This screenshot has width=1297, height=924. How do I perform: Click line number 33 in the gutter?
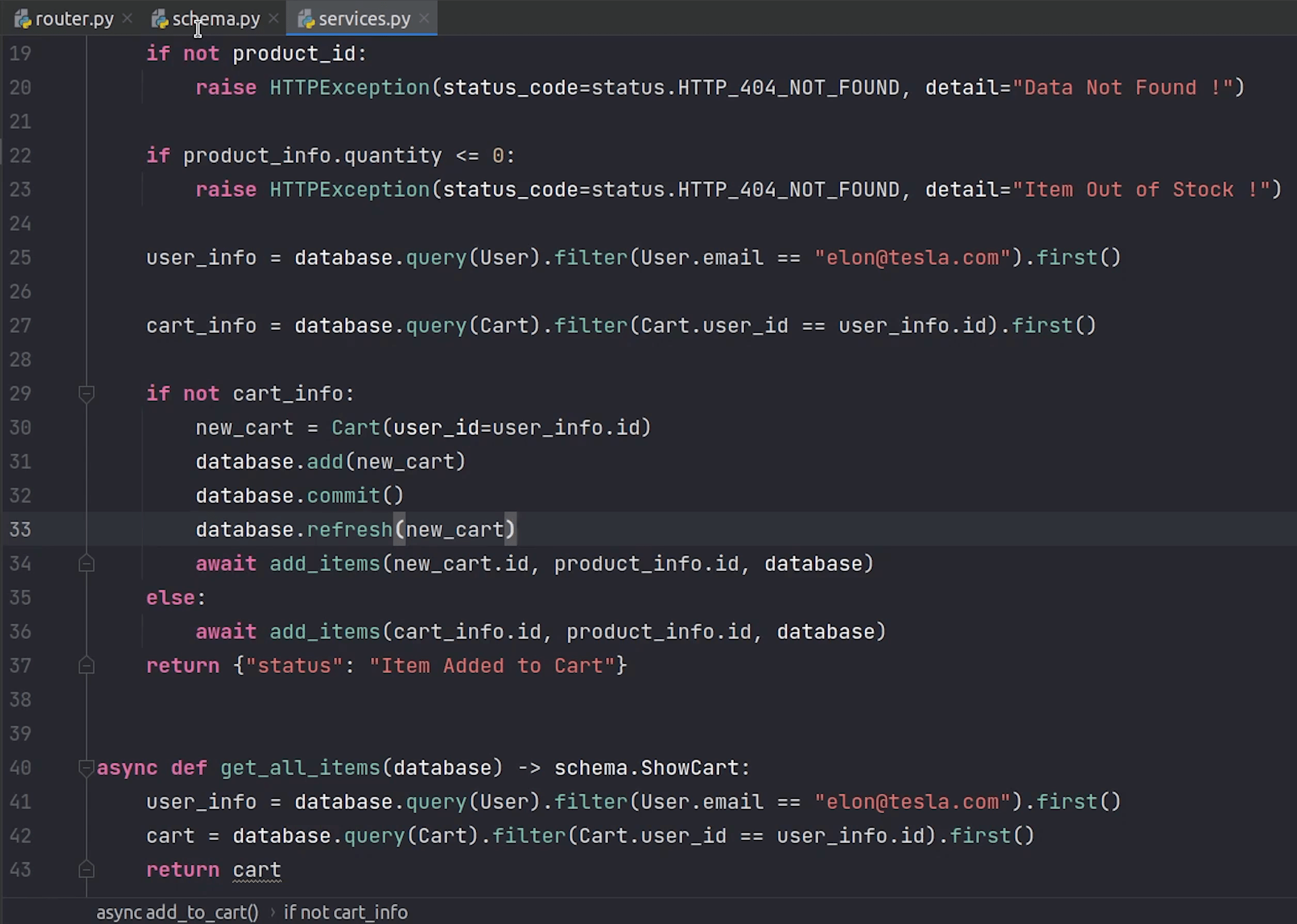[x=21, y=530]
